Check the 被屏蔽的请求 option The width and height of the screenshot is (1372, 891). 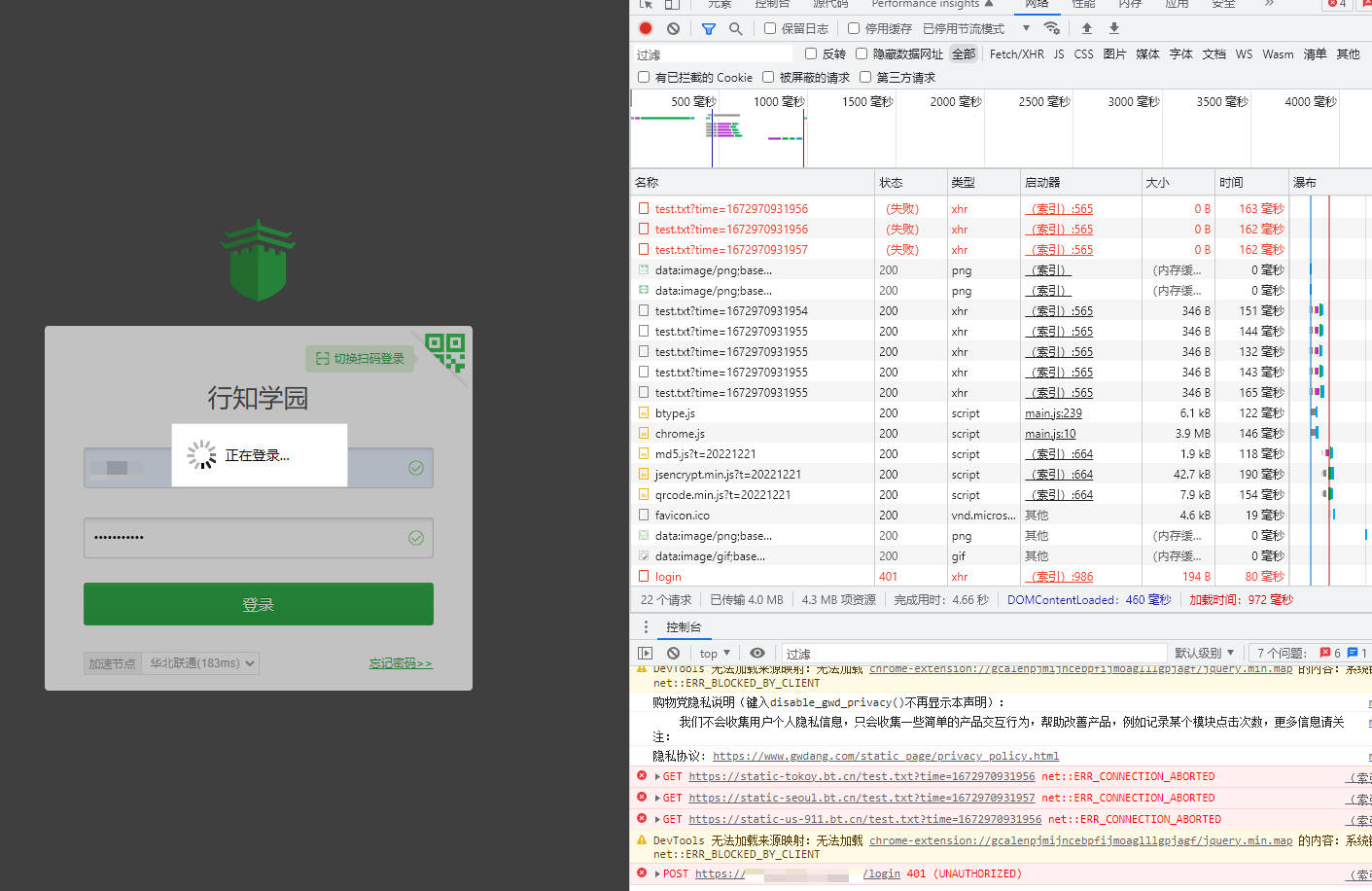(768, 77)
